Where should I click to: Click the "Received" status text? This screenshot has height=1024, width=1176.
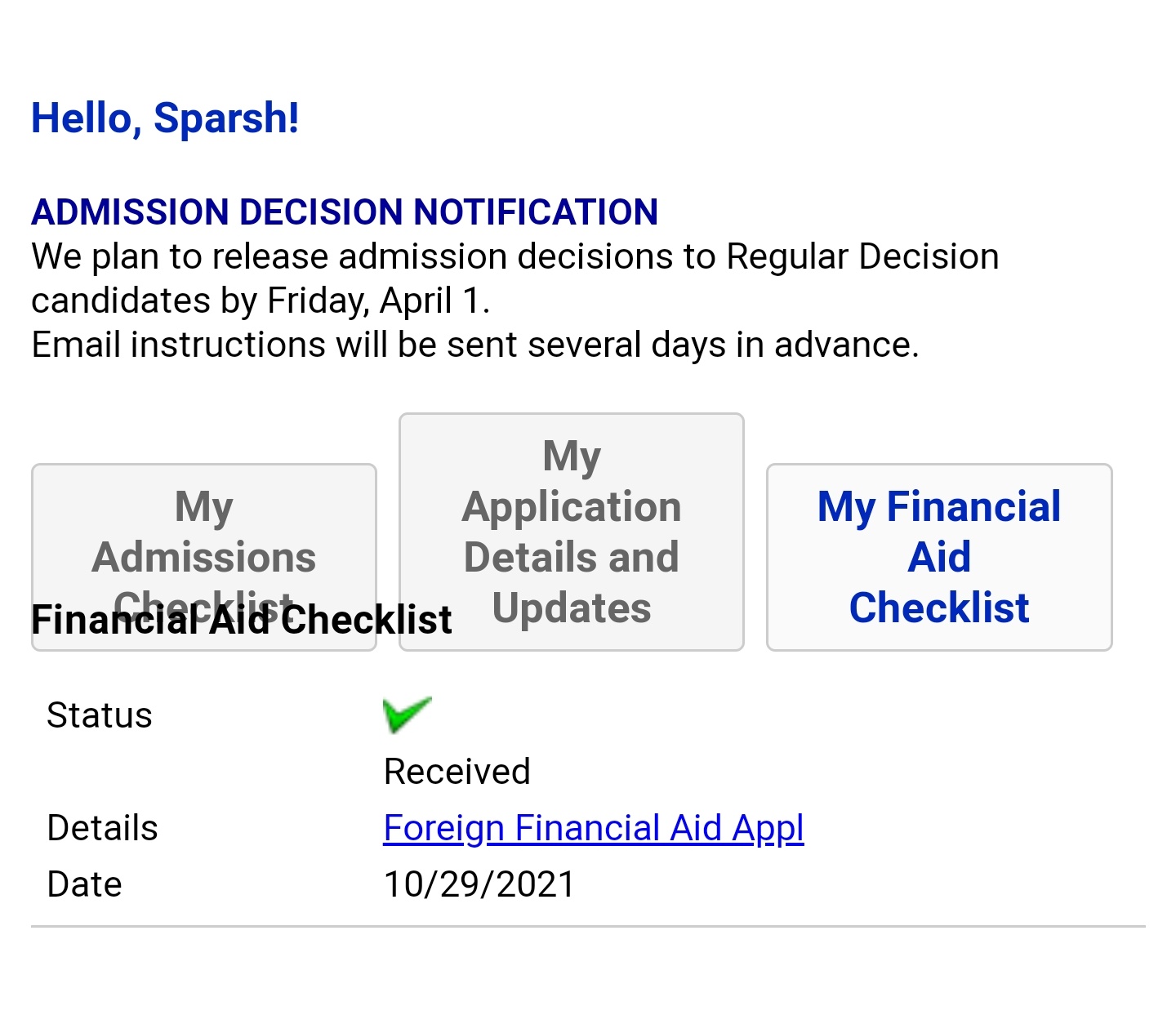(x=457, y=772)
